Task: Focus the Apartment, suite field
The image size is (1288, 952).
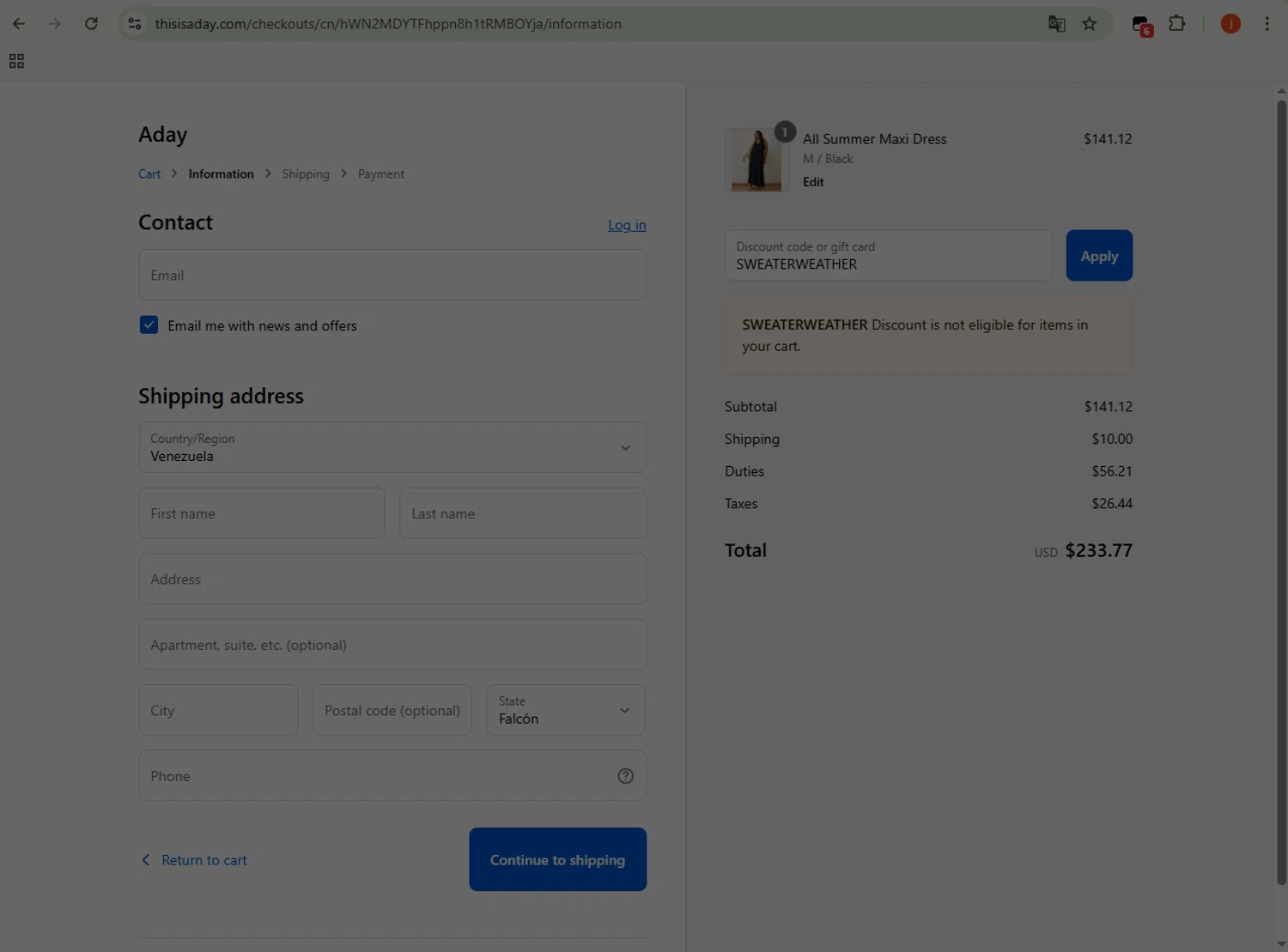Action: 392,645
